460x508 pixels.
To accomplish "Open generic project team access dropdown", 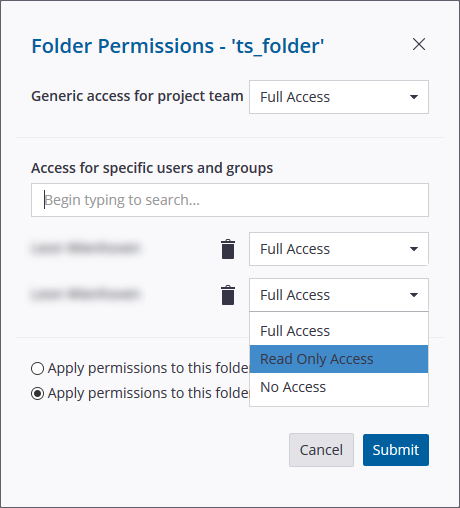I will [x=339, y=97].
